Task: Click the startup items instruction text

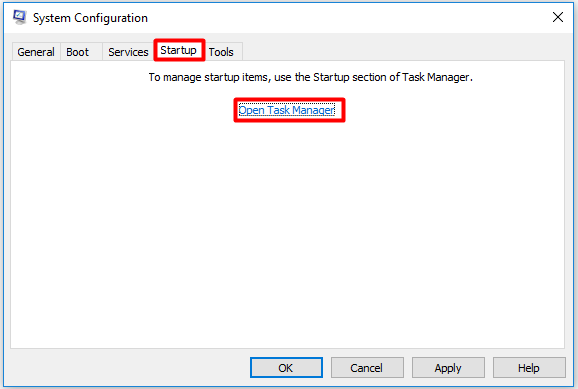Action: coord(310,77)
